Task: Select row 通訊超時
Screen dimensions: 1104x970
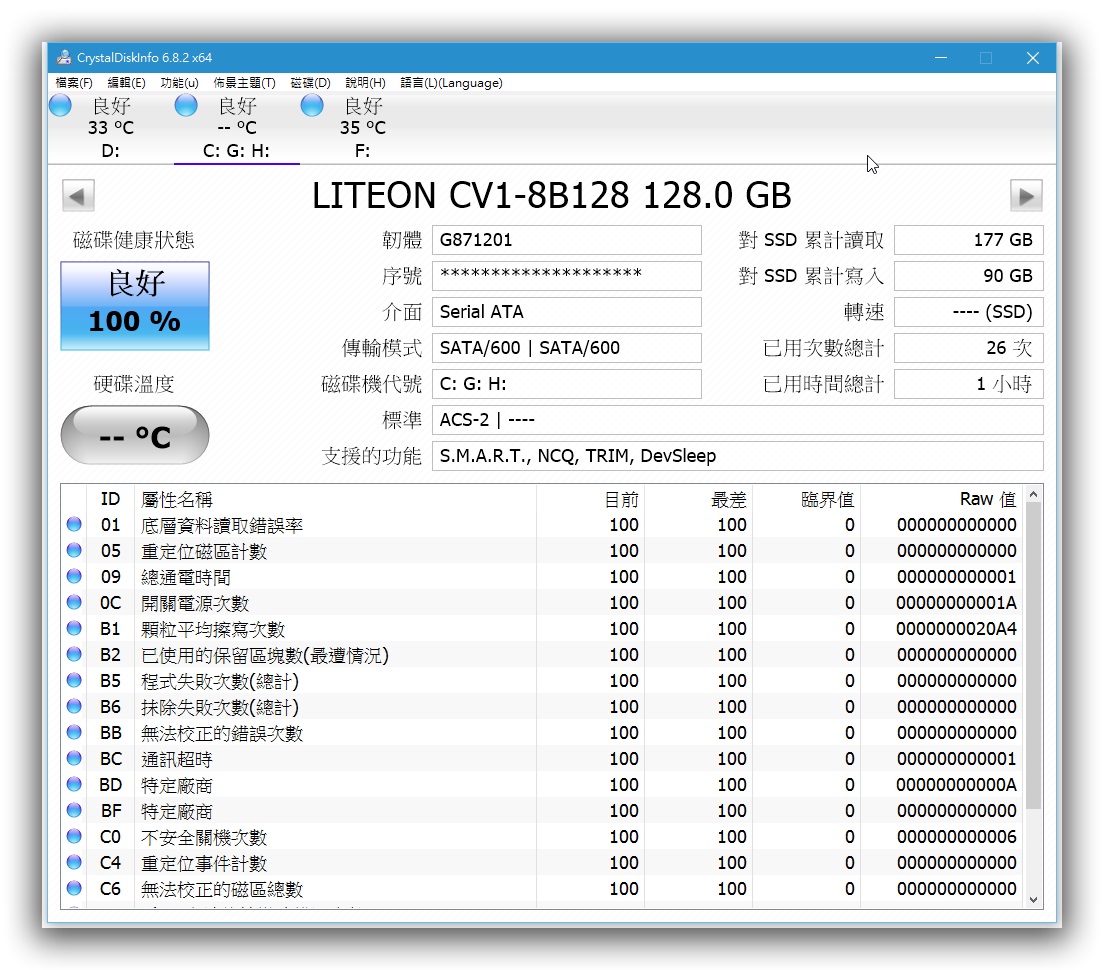Action: (x=543, y=759)
